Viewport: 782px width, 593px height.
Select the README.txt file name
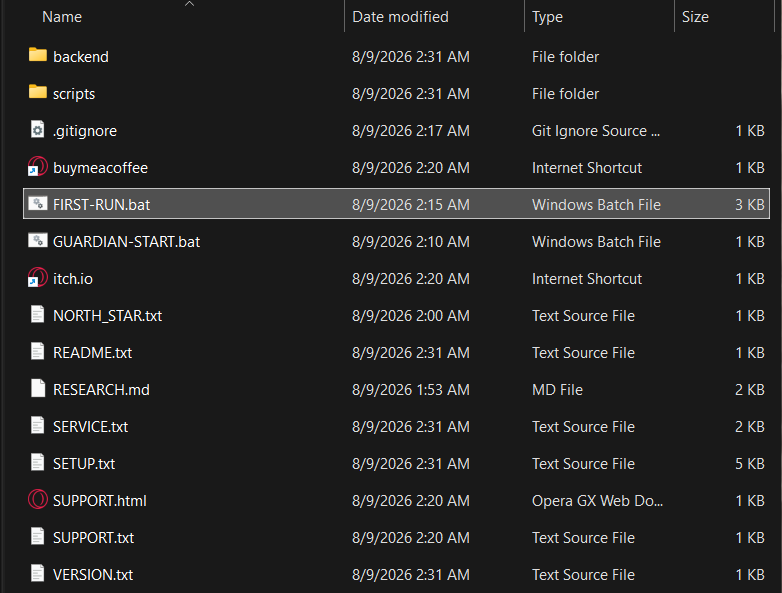click(x=92, y=353)
